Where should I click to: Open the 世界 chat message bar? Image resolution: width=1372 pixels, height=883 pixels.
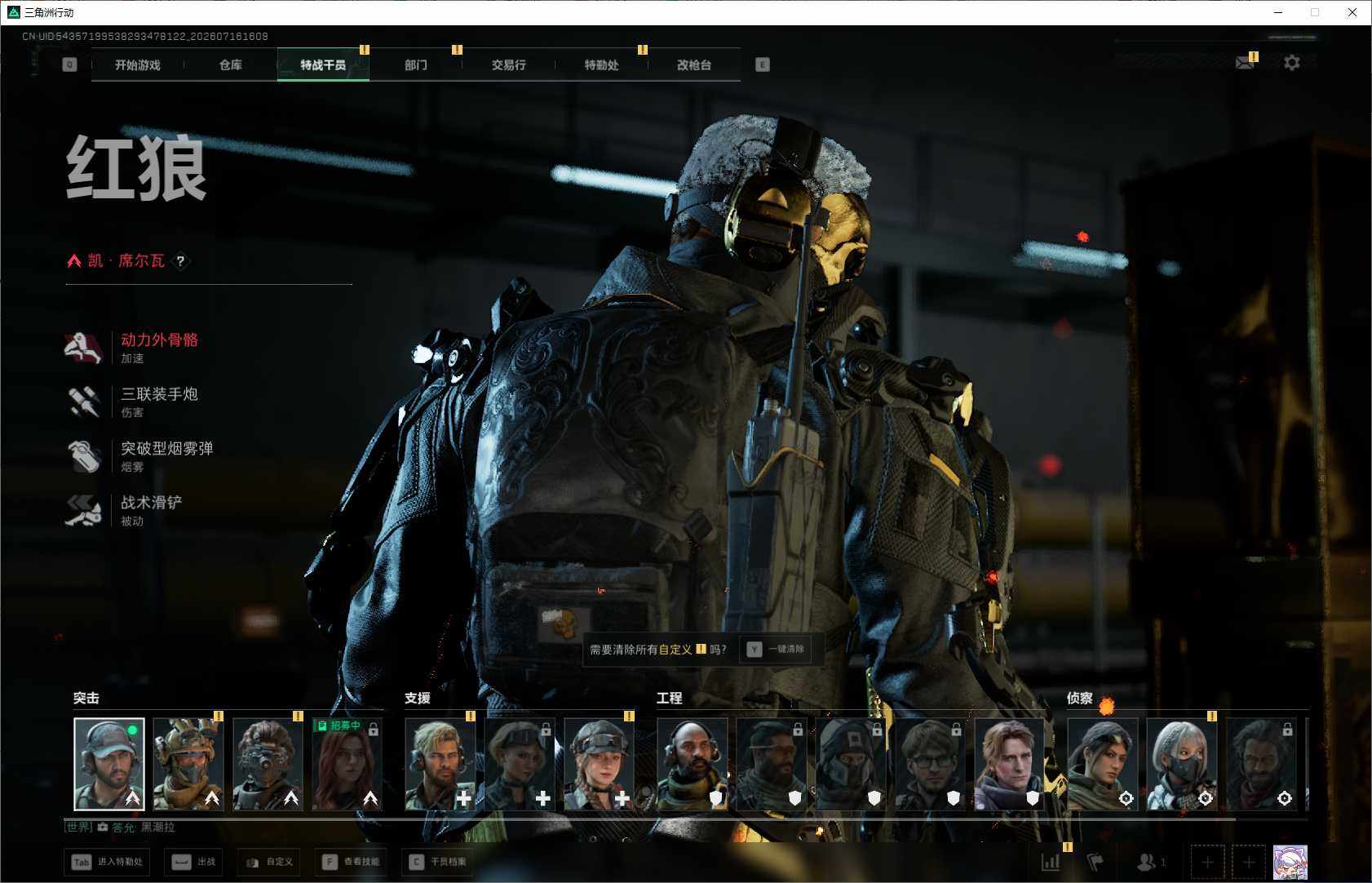pos(121,828)
